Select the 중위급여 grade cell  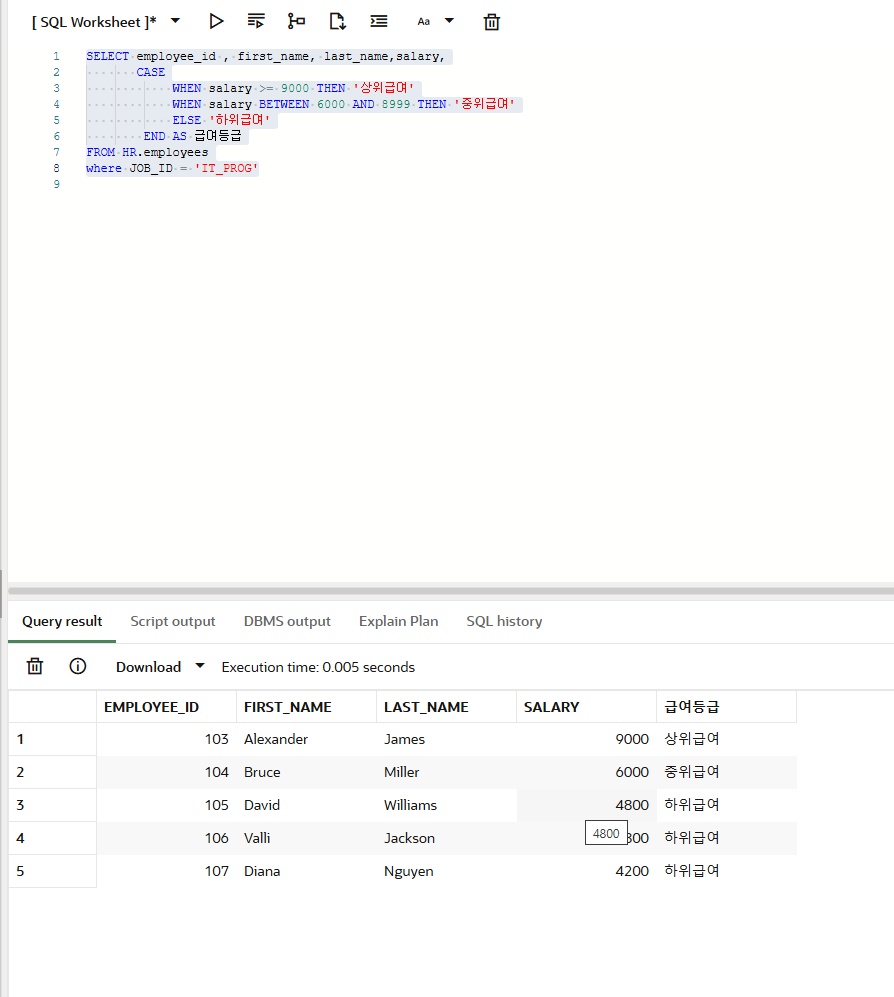726,772
